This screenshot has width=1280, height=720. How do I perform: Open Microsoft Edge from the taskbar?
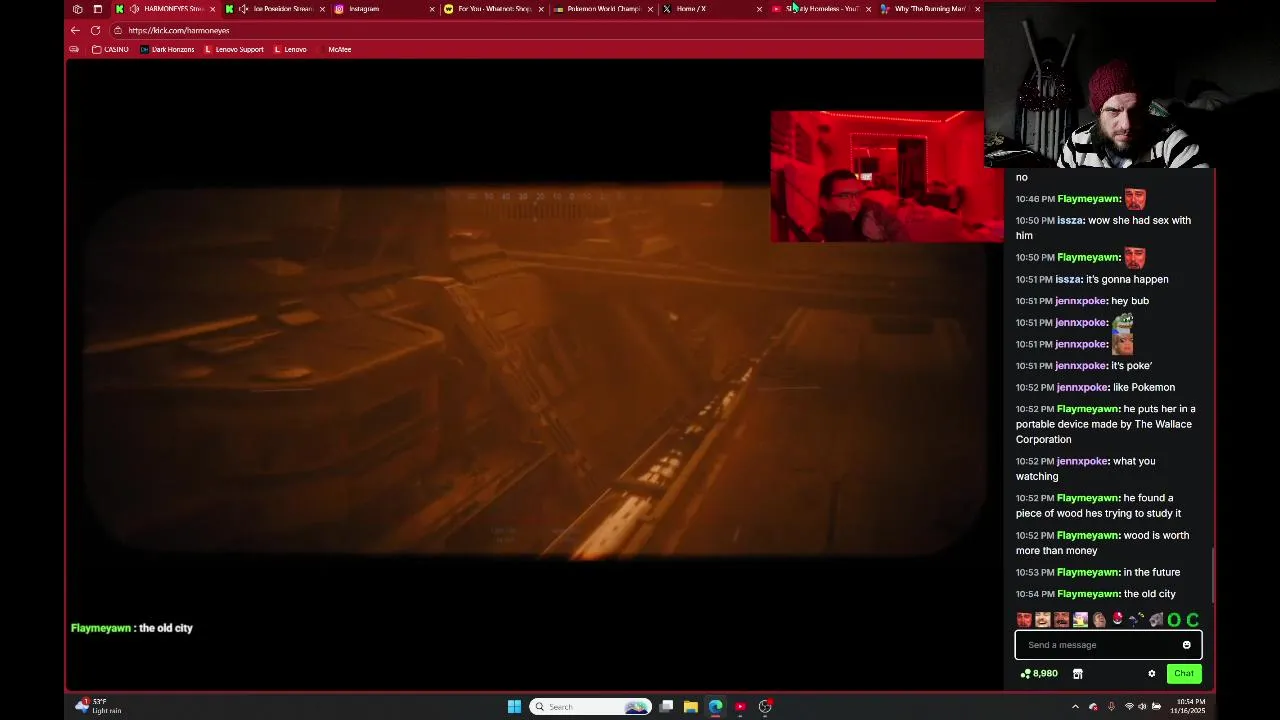pyautogui.click(x=715, y=707)
